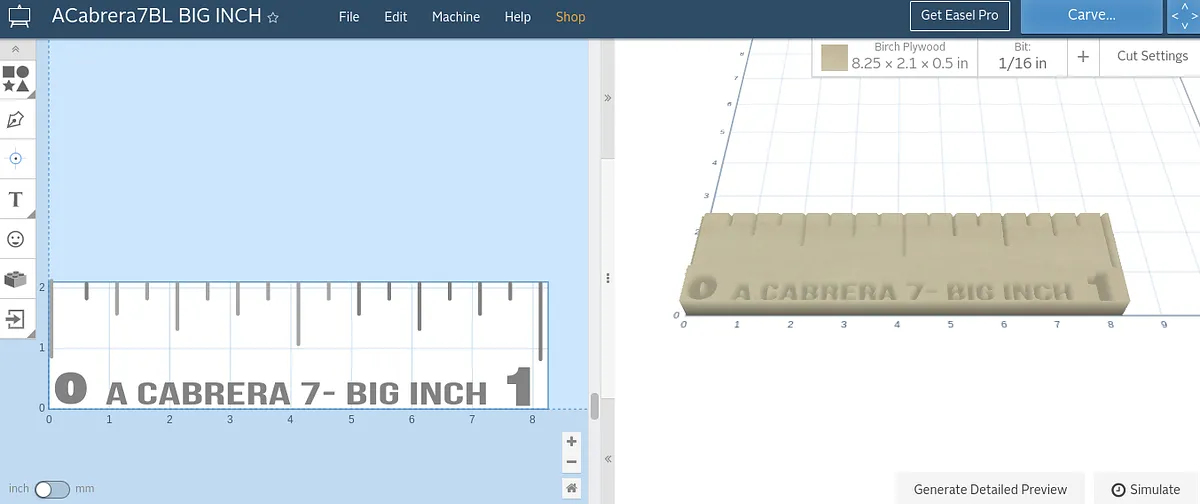The height and width of the screenshot is (504, 1200).
Task: Click the Birch Plywood color swatch
Action: [834, 57]
